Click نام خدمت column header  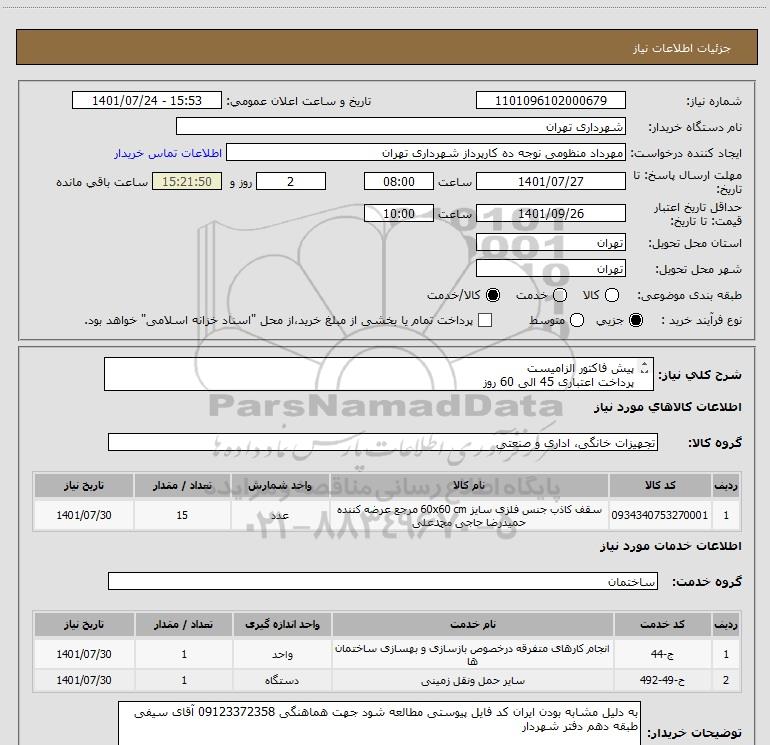(472, 624)
